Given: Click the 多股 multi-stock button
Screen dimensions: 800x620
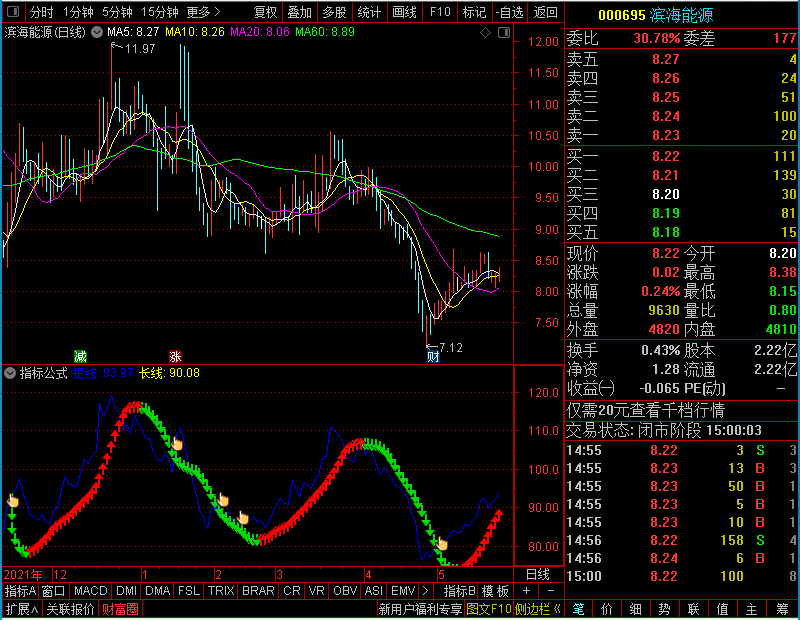Looking at the screenshot, I should [x=334, y=12].
